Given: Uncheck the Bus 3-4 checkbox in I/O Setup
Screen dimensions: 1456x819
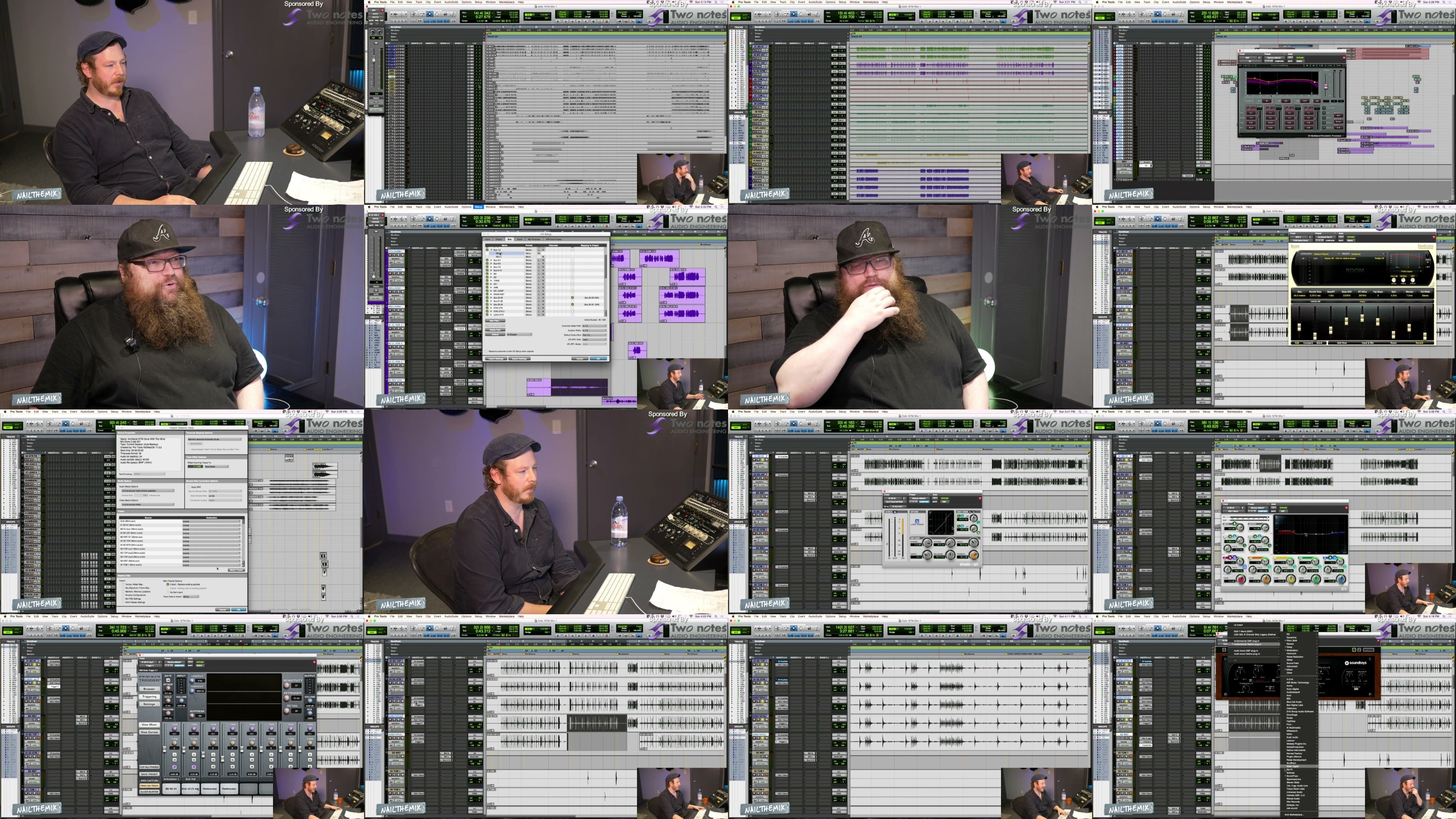Looking at the screenshot, I should coord(487,260).
